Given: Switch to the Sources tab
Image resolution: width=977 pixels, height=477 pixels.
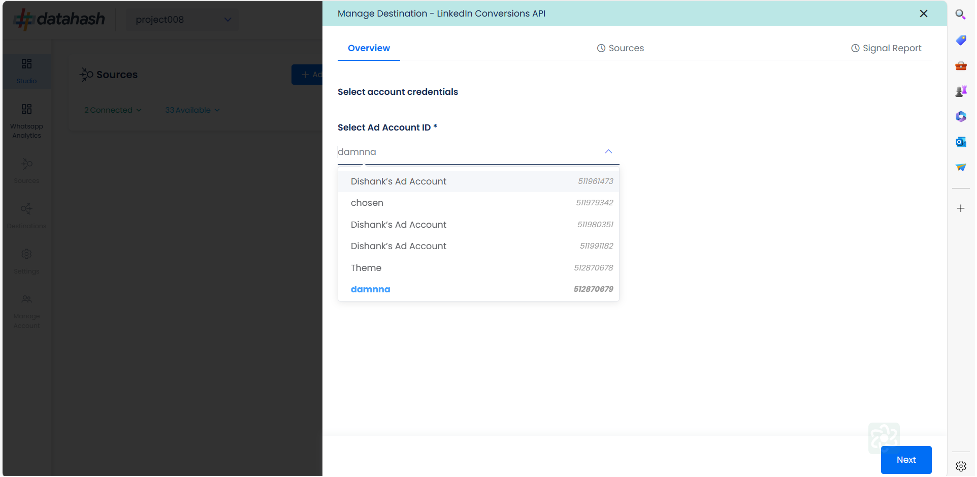Looking at the screenshot, I should pyautogui.click(x=621, y=48).
